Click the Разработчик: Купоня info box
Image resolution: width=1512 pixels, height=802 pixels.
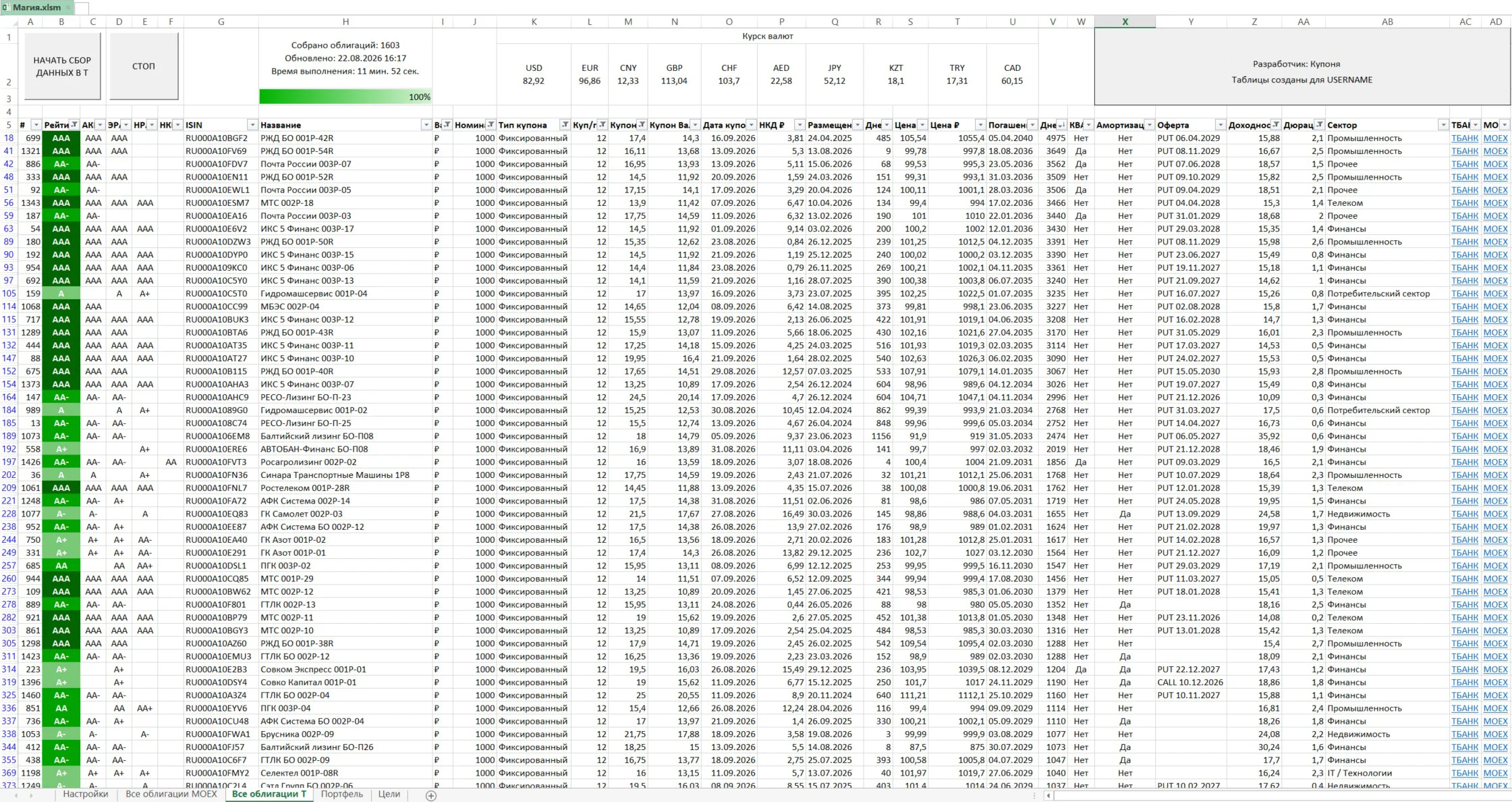pyautogui.click(x=1302, y=67)
